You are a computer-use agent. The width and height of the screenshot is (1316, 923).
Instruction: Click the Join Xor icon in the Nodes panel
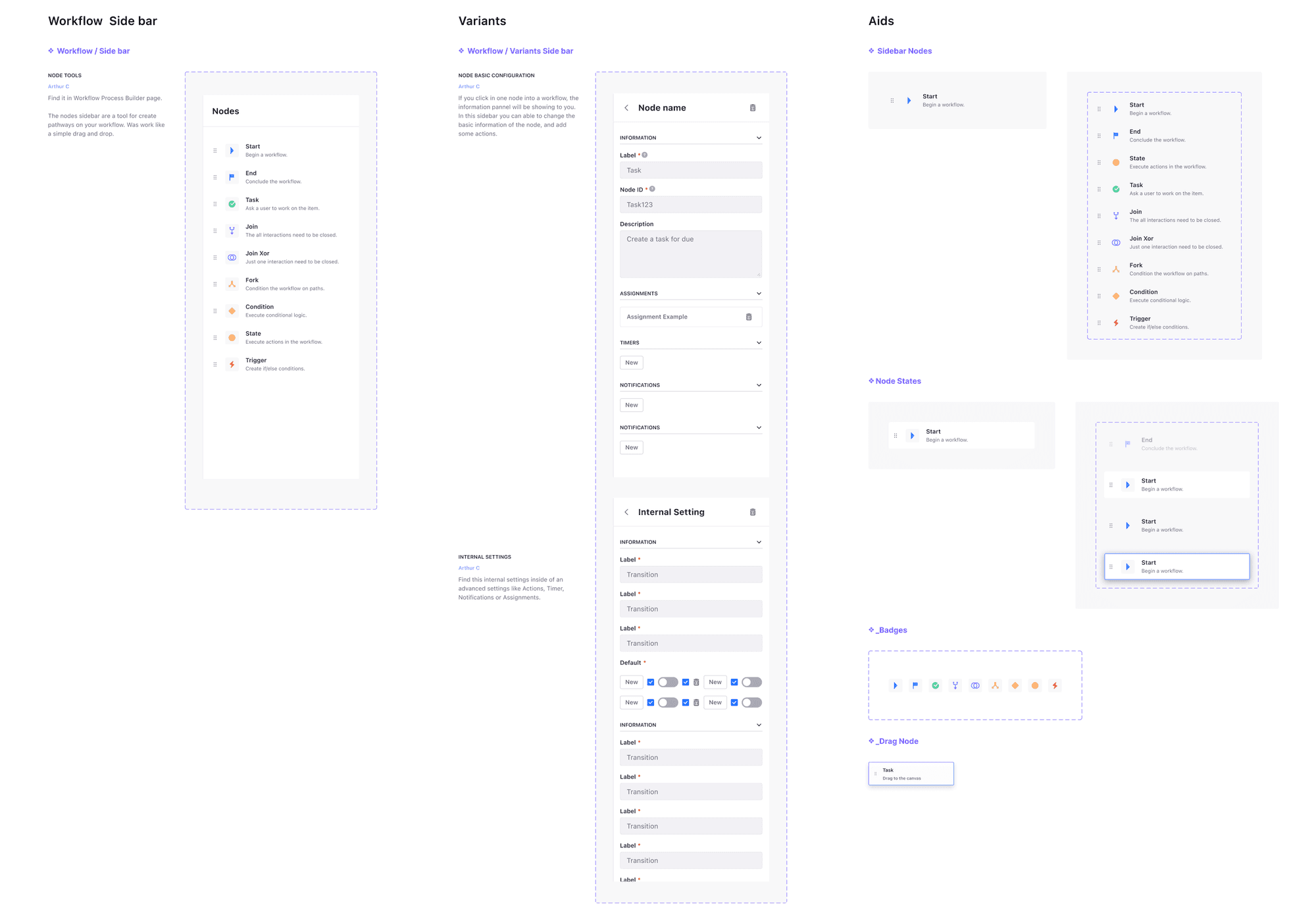click(232, 257)
